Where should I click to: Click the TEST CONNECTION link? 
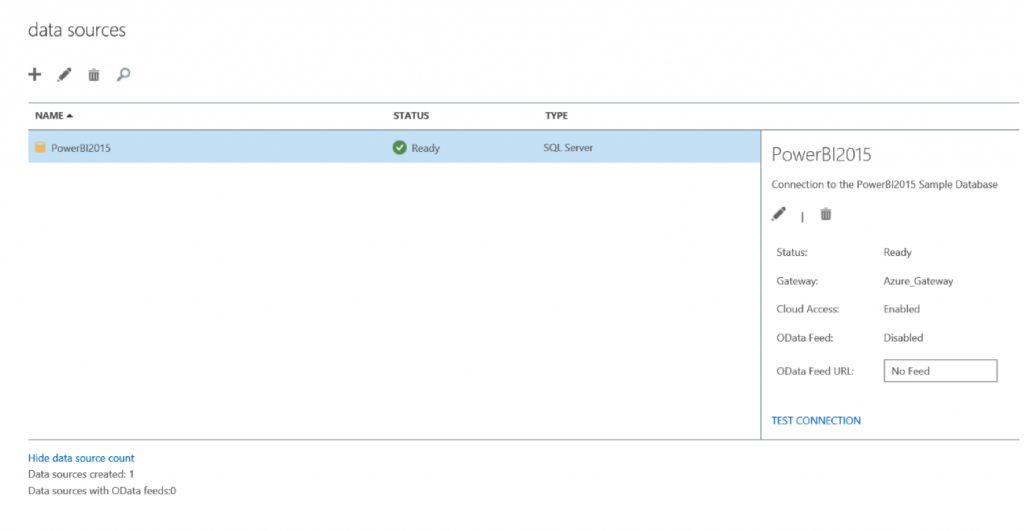(x=815, y=421)
